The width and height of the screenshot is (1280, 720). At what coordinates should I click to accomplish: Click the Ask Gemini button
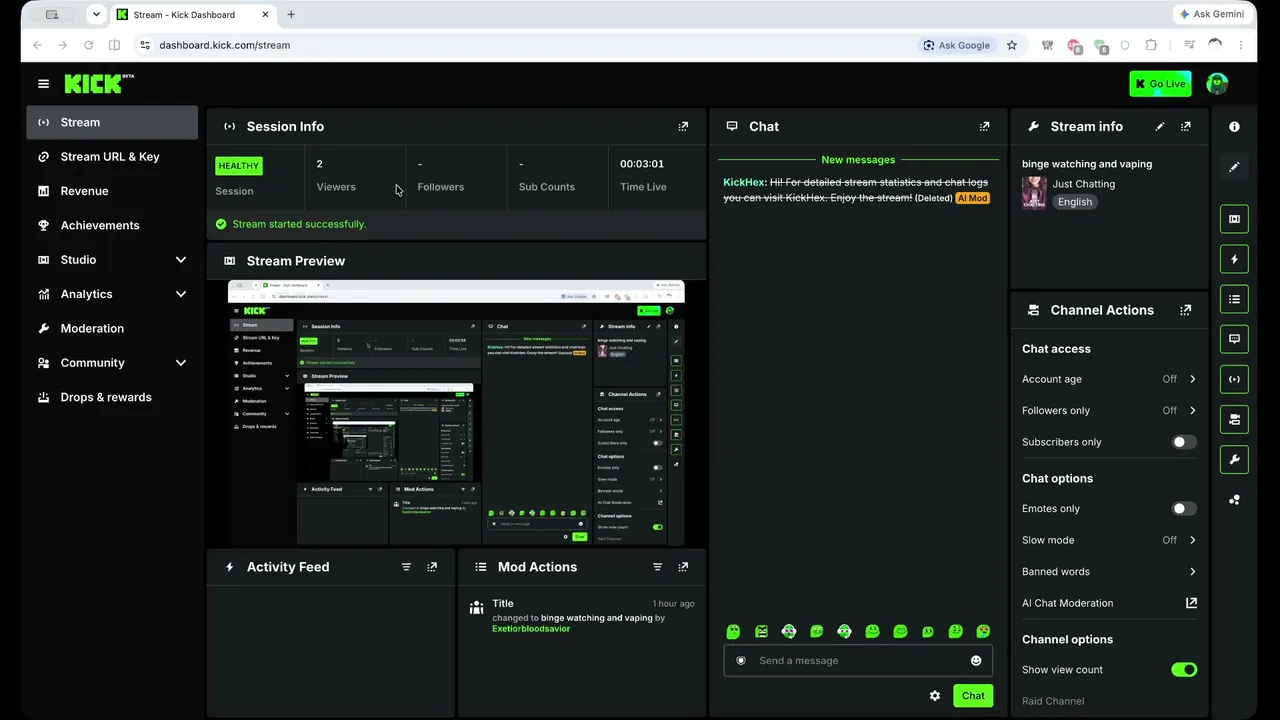1212,15
